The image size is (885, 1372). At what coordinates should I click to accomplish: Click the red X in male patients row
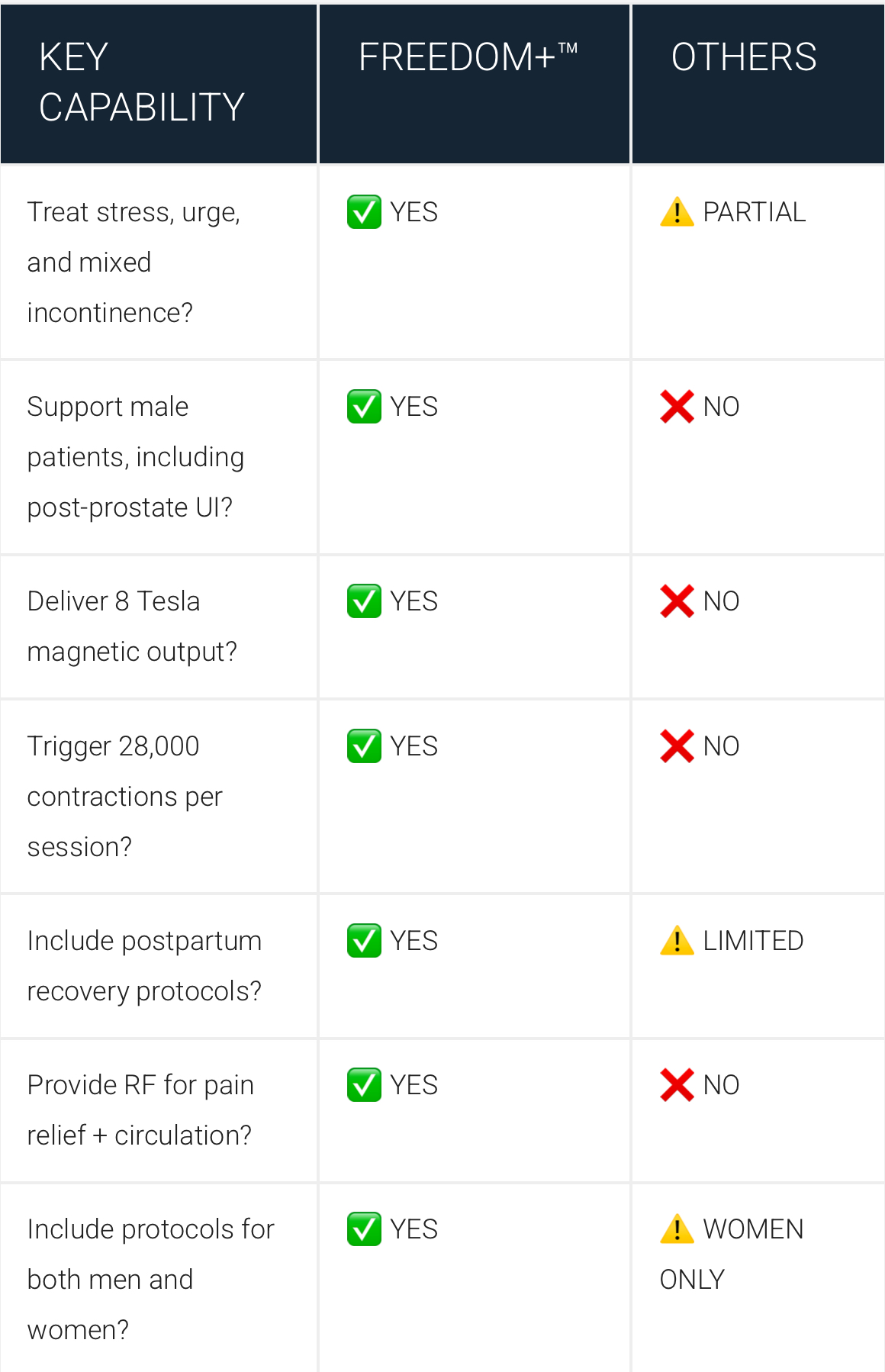pyautogui.click(x=677, y=407)
